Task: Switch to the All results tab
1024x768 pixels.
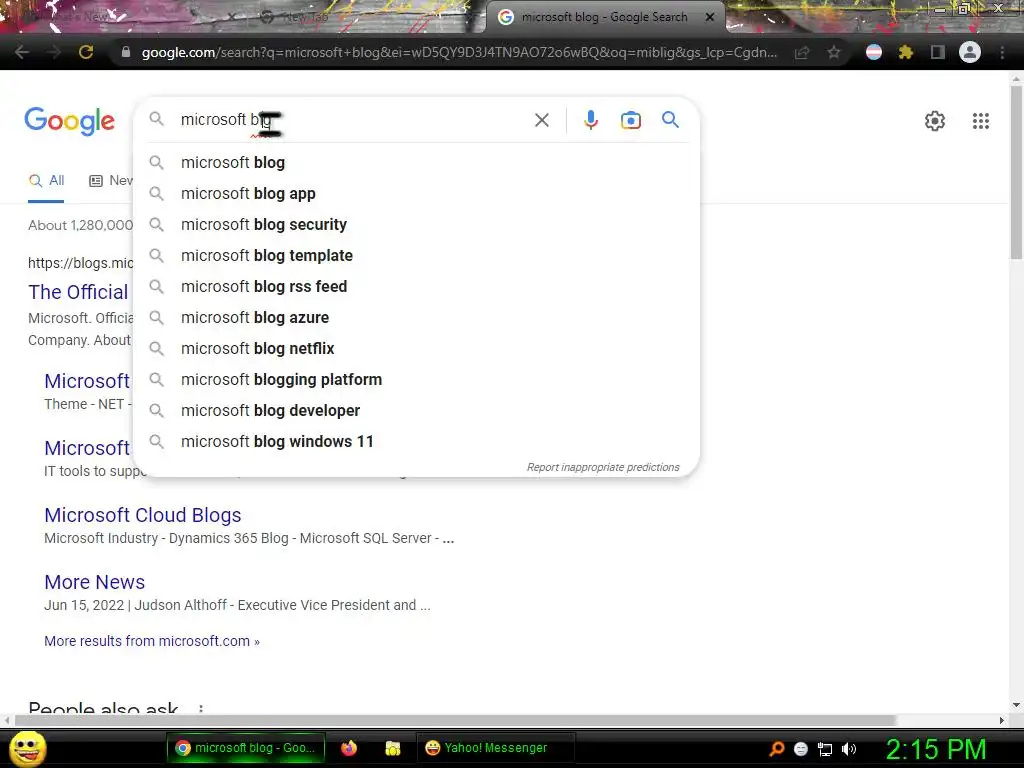Action: 46,181
